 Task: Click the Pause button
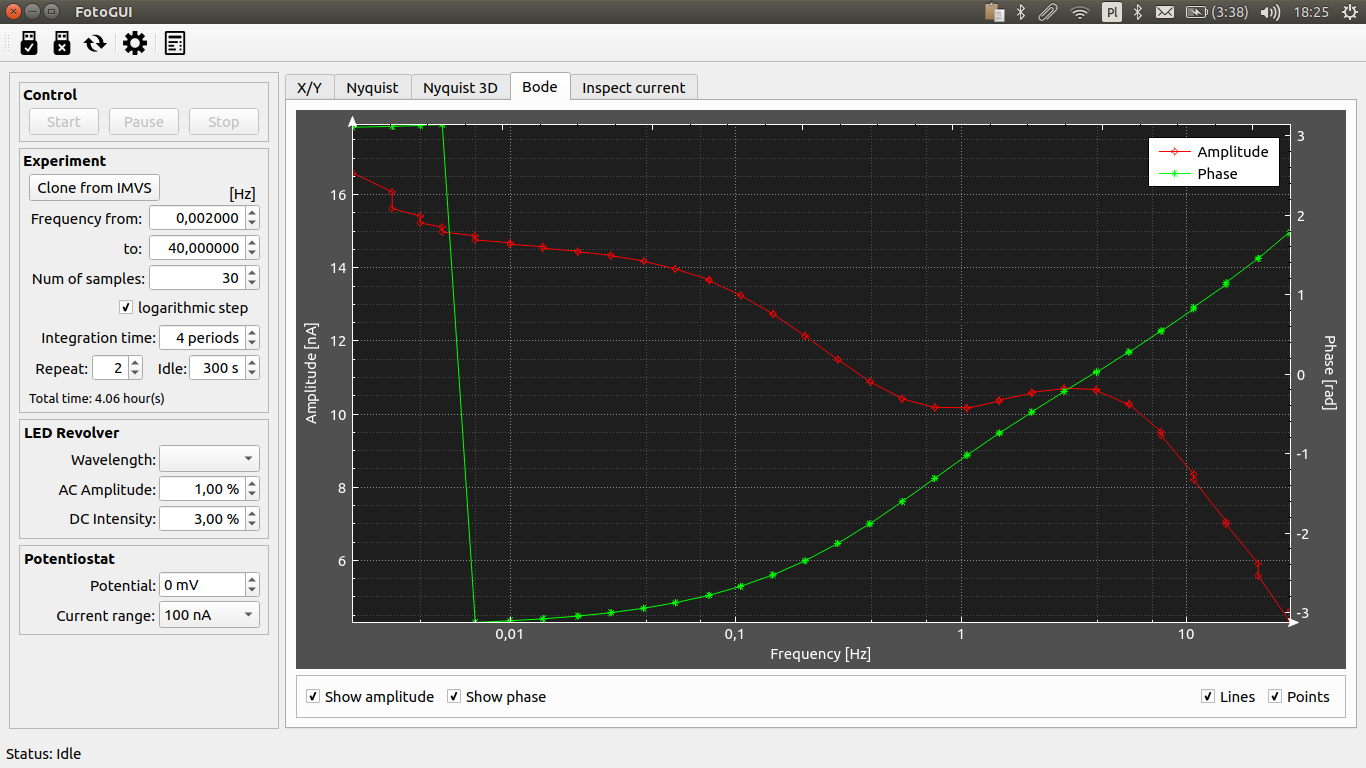[x=144, y=122]
